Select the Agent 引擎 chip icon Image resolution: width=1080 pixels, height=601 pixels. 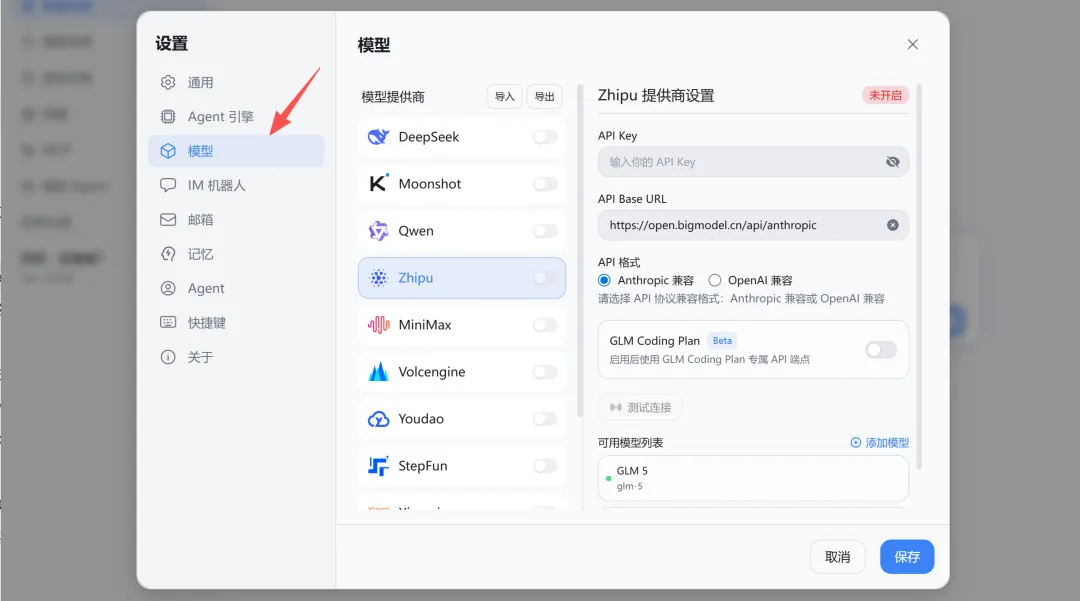[x=168, y=116]
